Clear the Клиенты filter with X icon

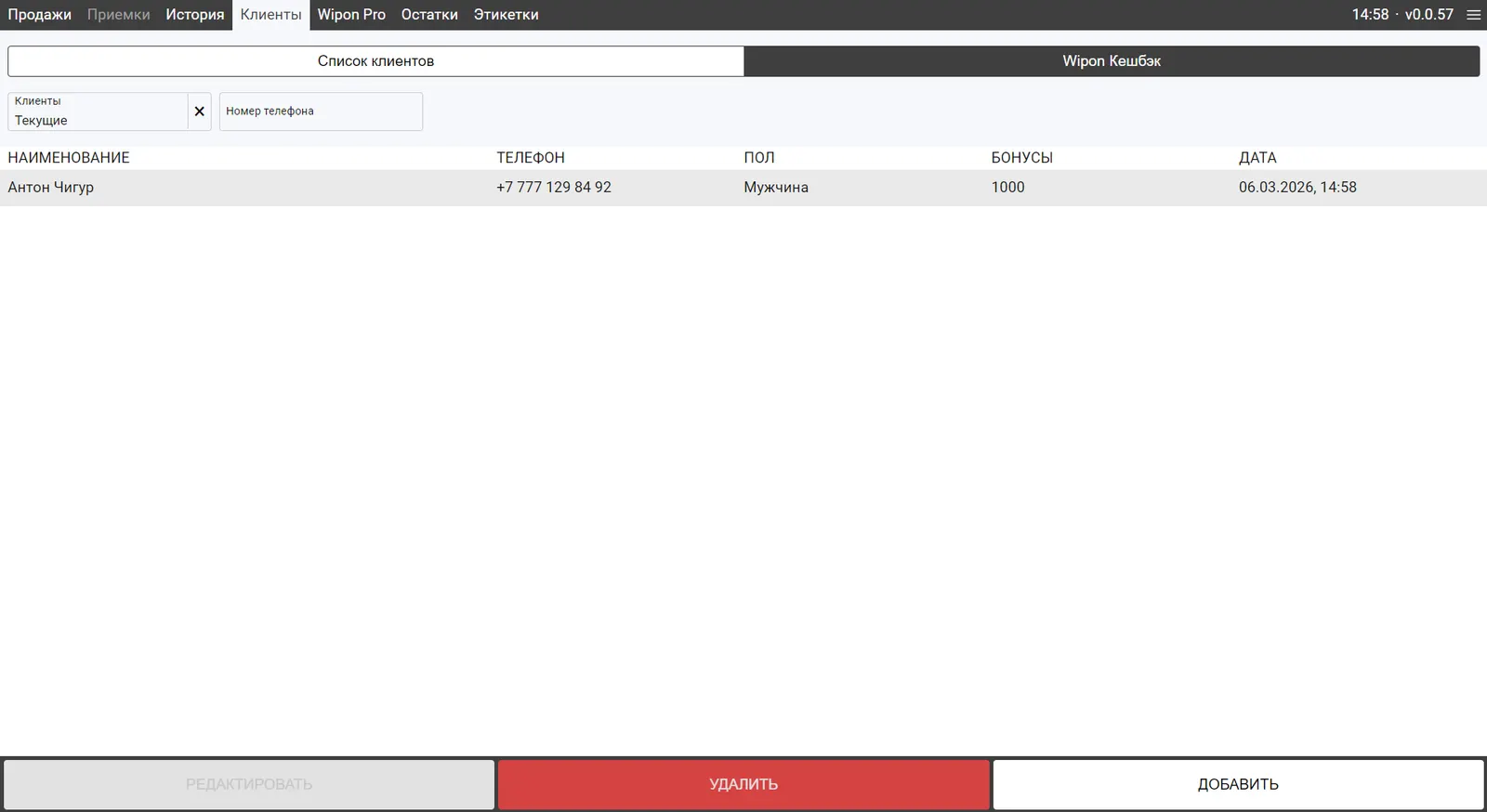tap(199, 111)
